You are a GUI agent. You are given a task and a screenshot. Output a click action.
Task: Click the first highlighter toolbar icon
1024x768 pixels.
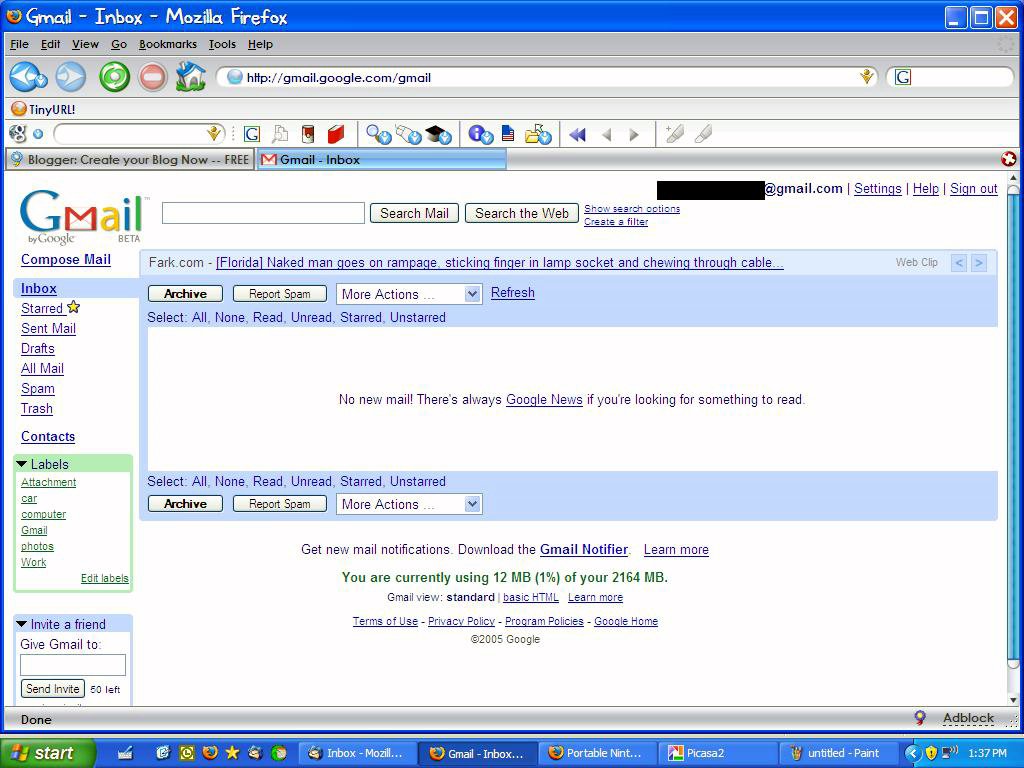[x=675, y=134]
